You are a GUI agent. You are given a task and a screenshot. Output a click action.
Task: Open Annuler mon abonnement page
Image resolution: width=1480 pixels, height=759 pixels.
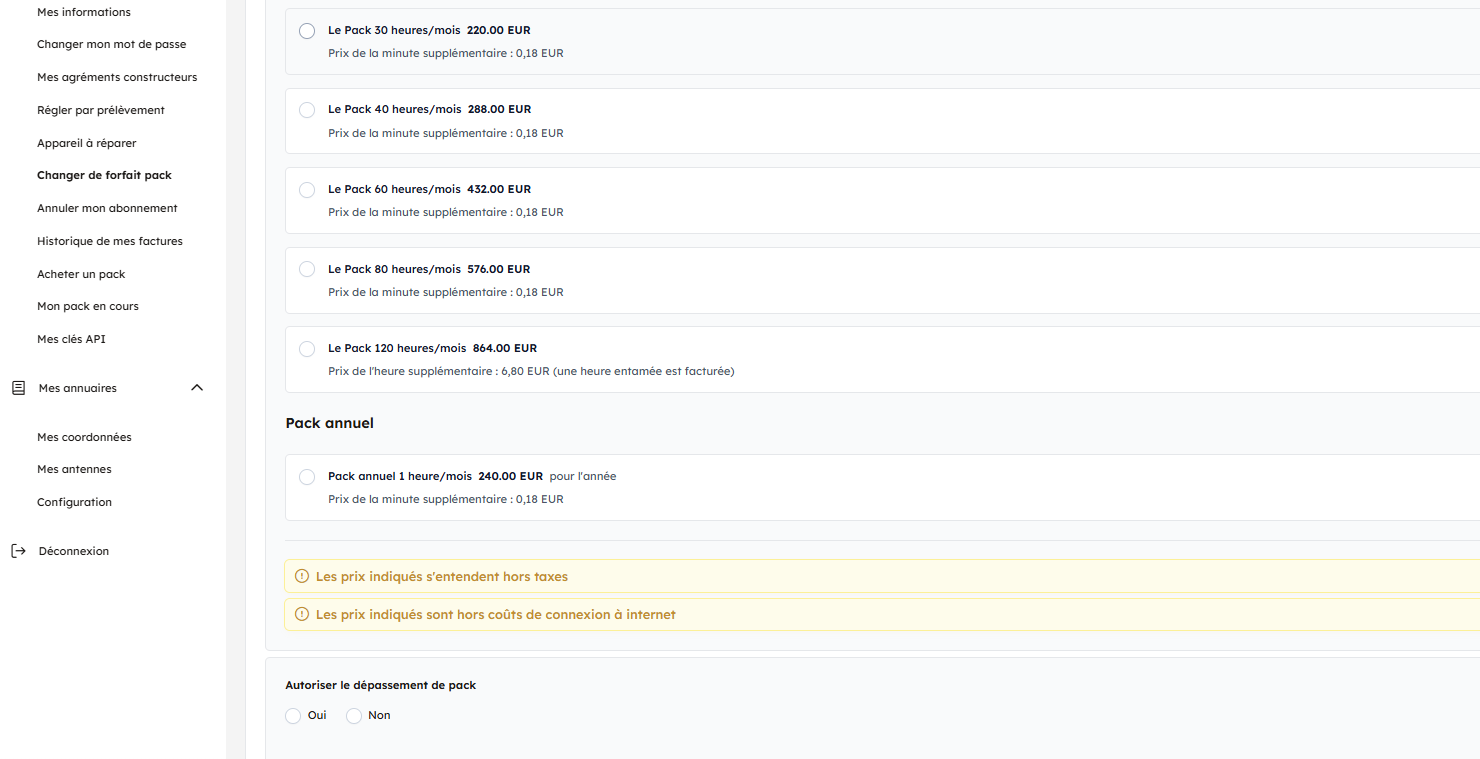point(107,208)
